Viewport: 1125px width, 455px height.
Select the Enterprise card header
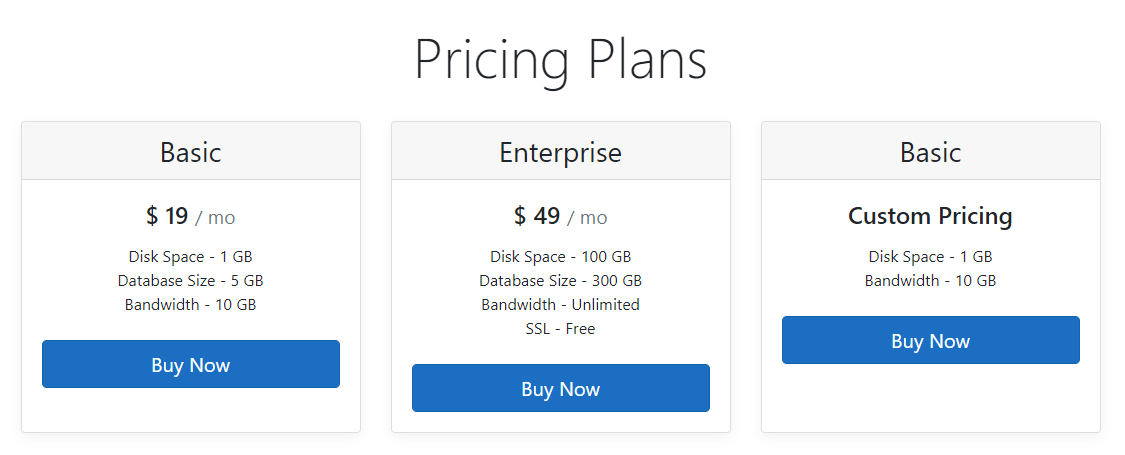point(560,152)
